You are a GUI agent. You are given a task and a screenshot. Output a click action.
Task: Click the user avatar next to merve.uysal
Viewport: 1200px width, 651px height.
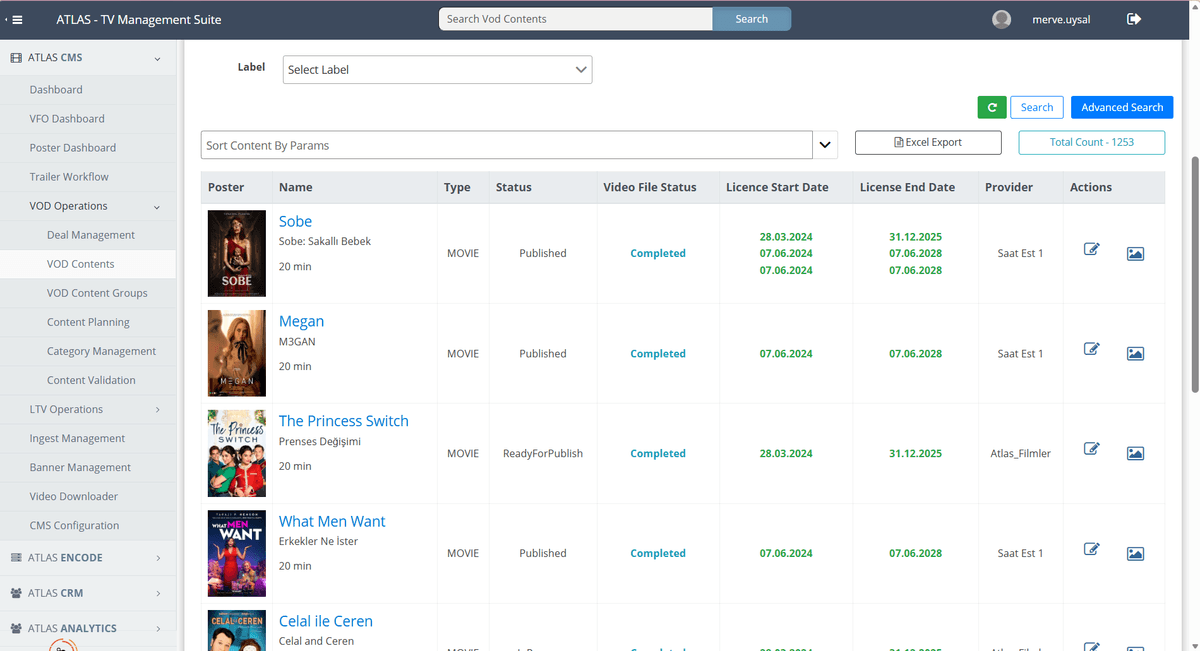point(1001,19)
